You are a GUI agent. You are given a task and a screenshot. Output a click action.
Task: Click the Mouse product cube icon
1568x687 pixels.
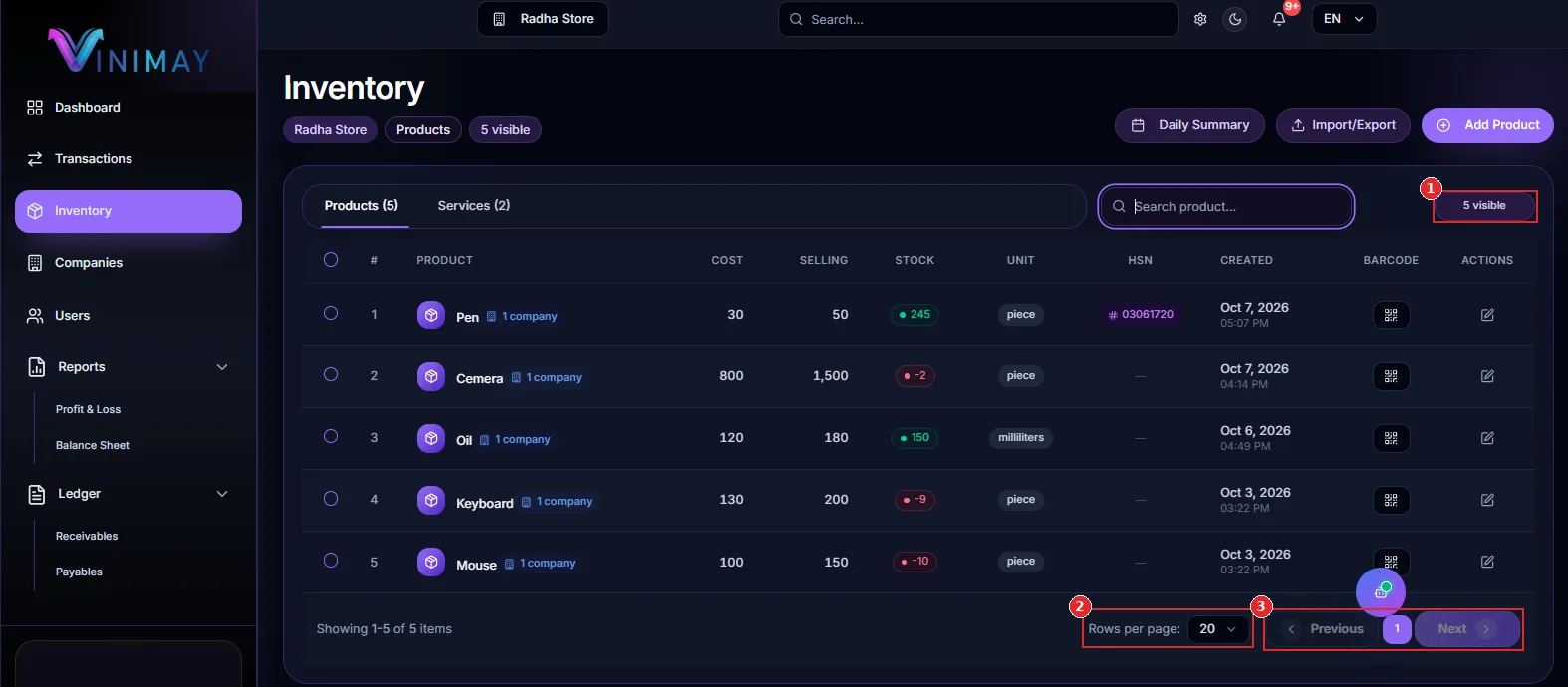click(431, 562)
